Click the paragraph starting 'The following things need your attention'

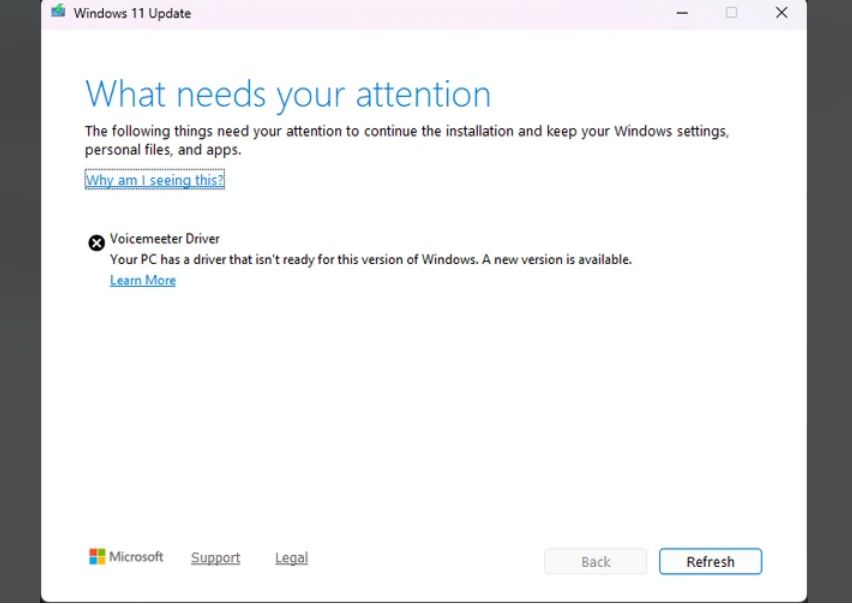(x=406, y=140)
